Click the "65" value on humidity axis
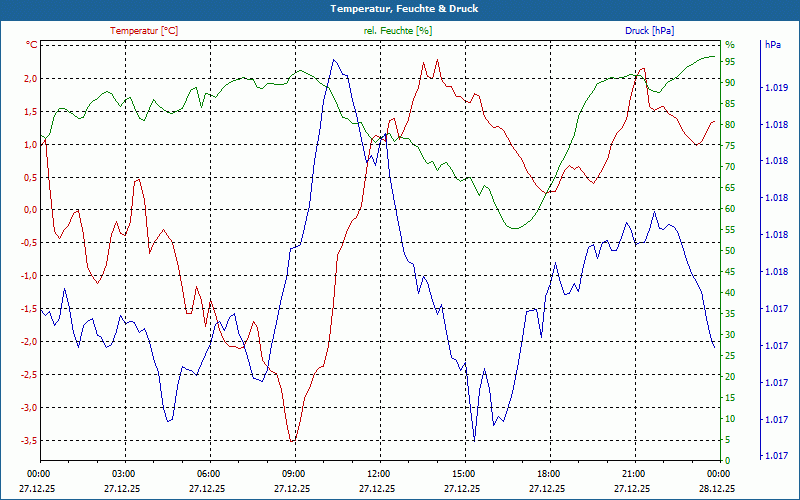The image size is (800, 500). [730, 188]
